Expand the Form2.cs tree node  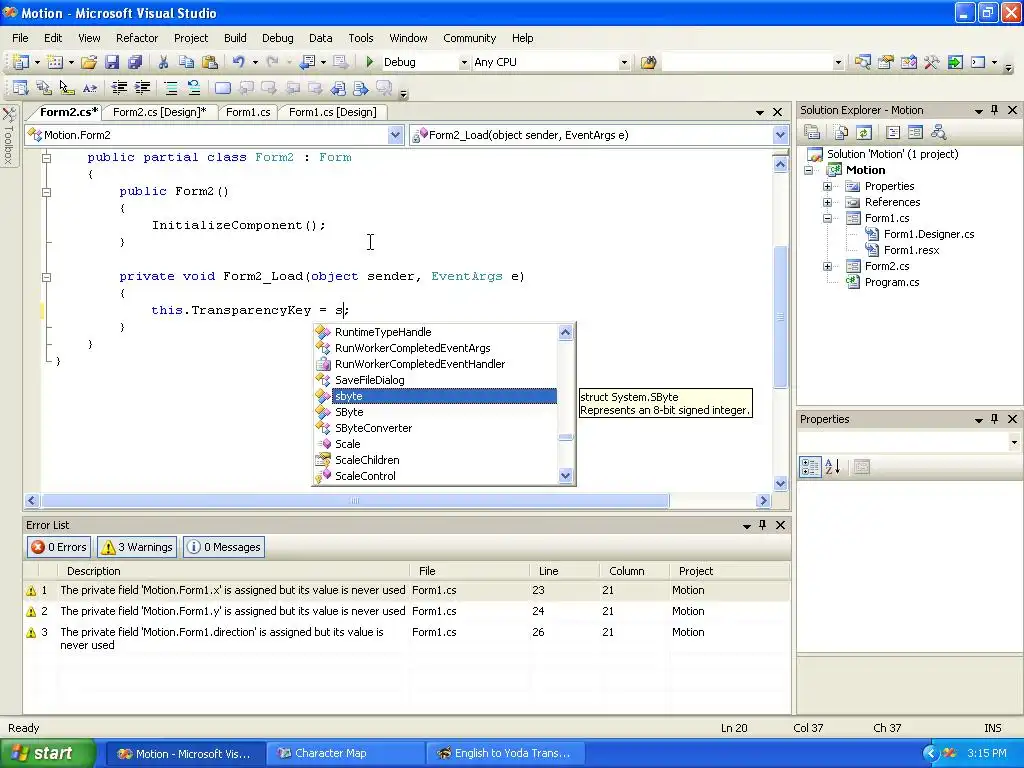(827, 266)
